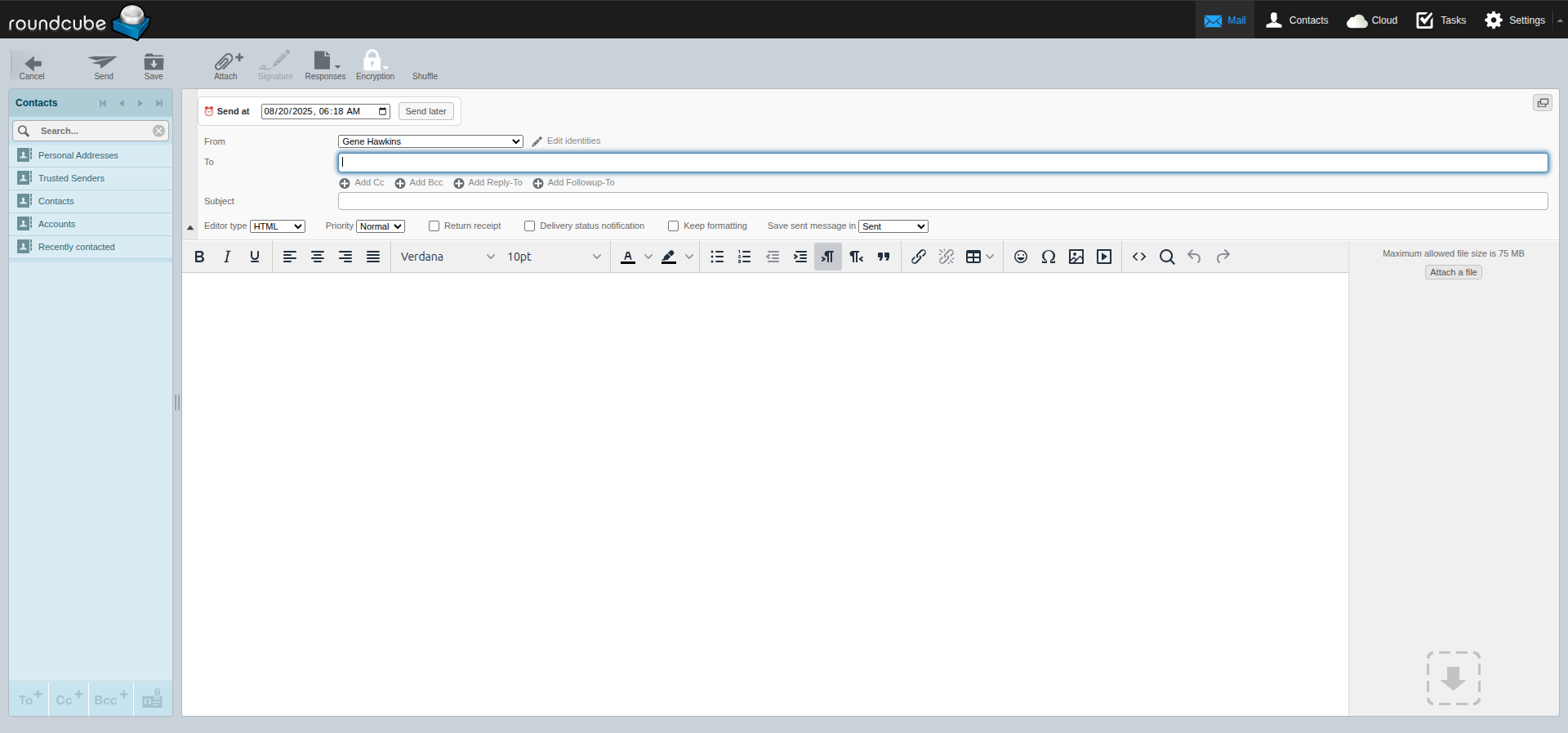
Task: Expand the Verdana font family dropdown
Action: click(x=448, y=257)
